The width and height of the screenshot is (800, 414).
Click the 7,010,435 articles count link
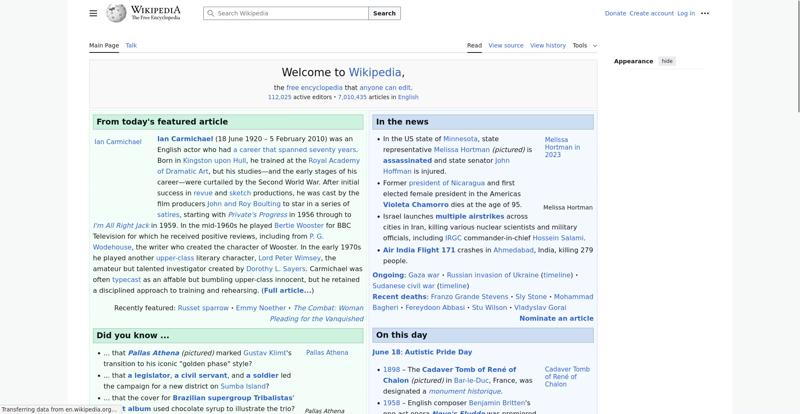tap(352, 97)
